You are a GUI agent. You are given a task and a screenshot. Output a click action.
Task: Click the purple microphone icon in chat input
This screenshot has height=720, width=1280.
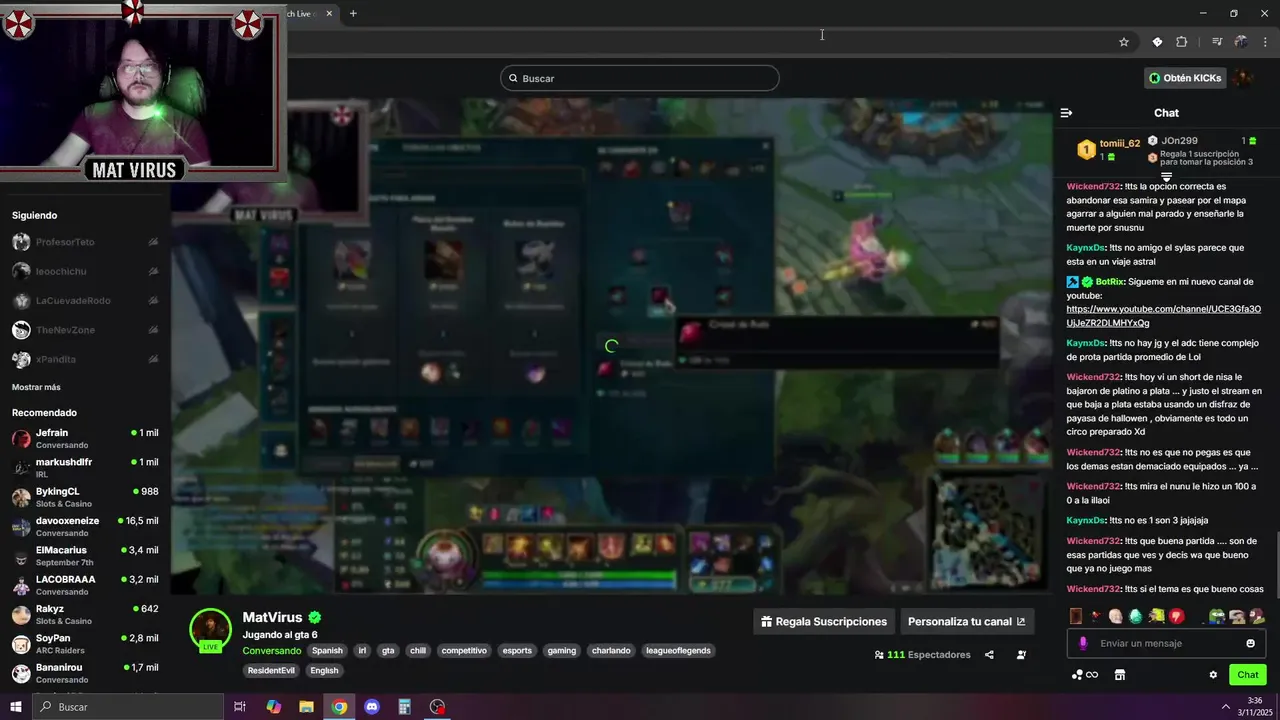tap(1082, 643)
